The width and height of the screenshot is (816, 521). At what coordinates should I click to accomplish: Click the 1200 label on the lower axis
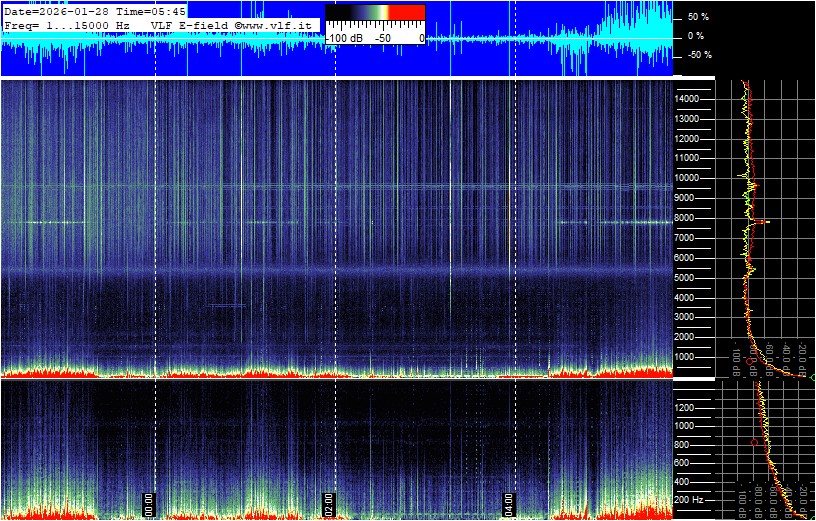[x=690, y=407]
